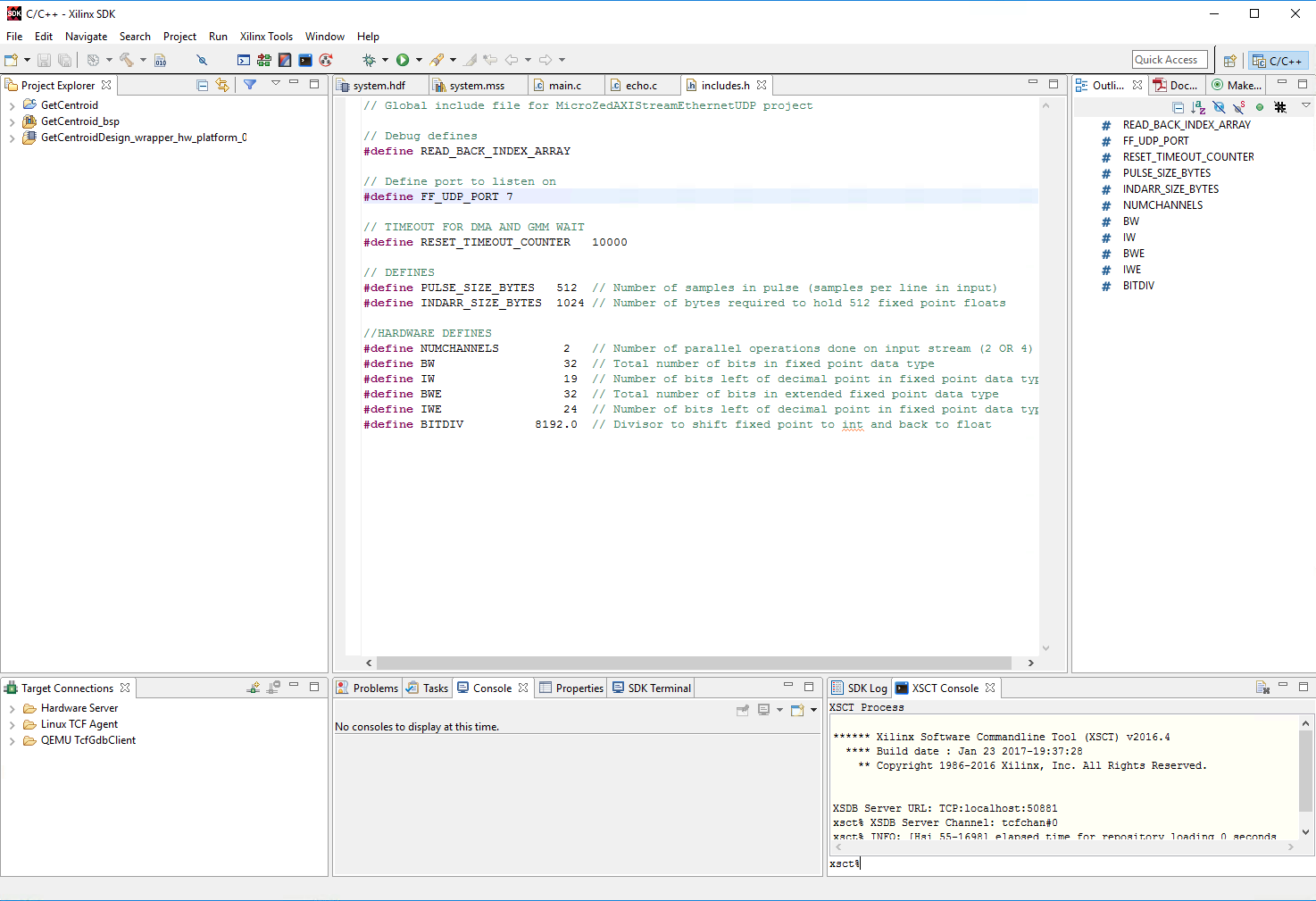1316x901 pixels.
Task: Switch to echo.c editor tab
Action: tap(641, 86)
